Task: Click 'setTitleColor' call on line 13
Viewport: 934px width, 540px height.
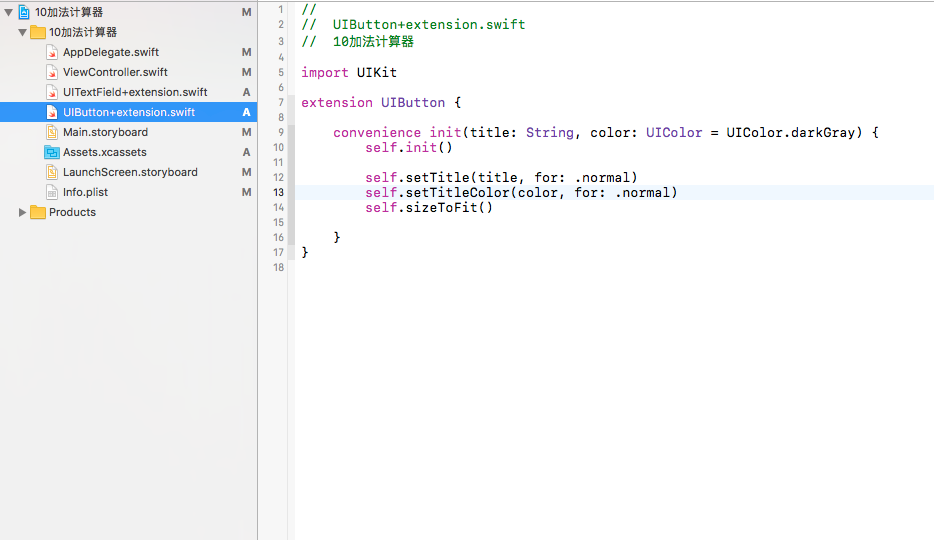Action: click(457, 192)
